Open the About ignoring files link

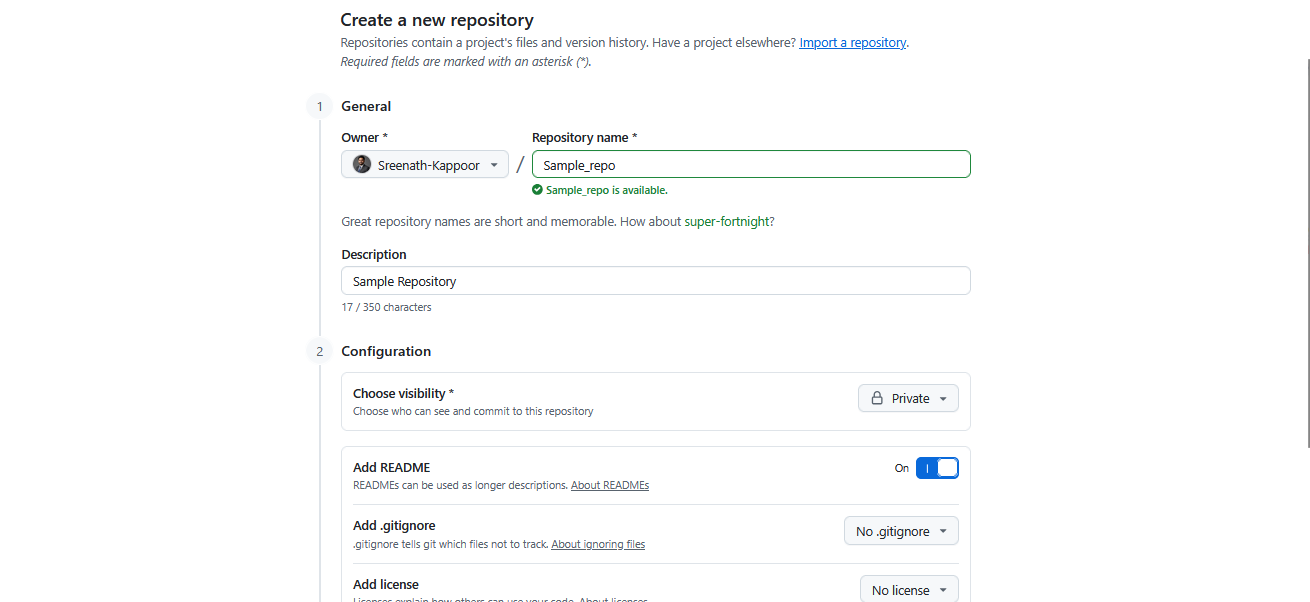click(598, 544)
